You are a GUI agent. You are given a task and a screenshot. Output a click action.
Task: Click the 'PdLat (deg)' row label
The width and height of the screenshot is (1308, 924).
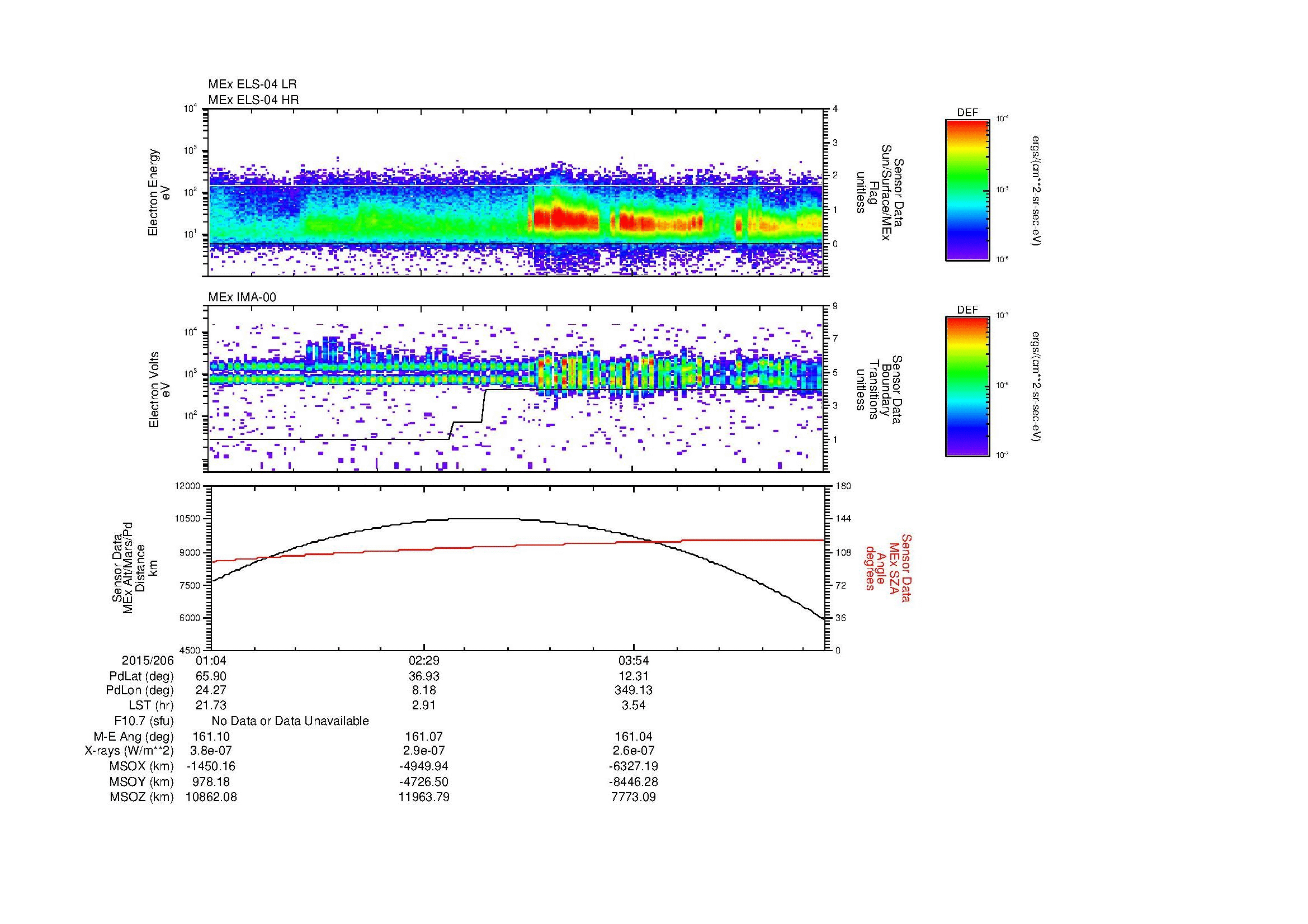pyautogui.click(x=141, y=676)
